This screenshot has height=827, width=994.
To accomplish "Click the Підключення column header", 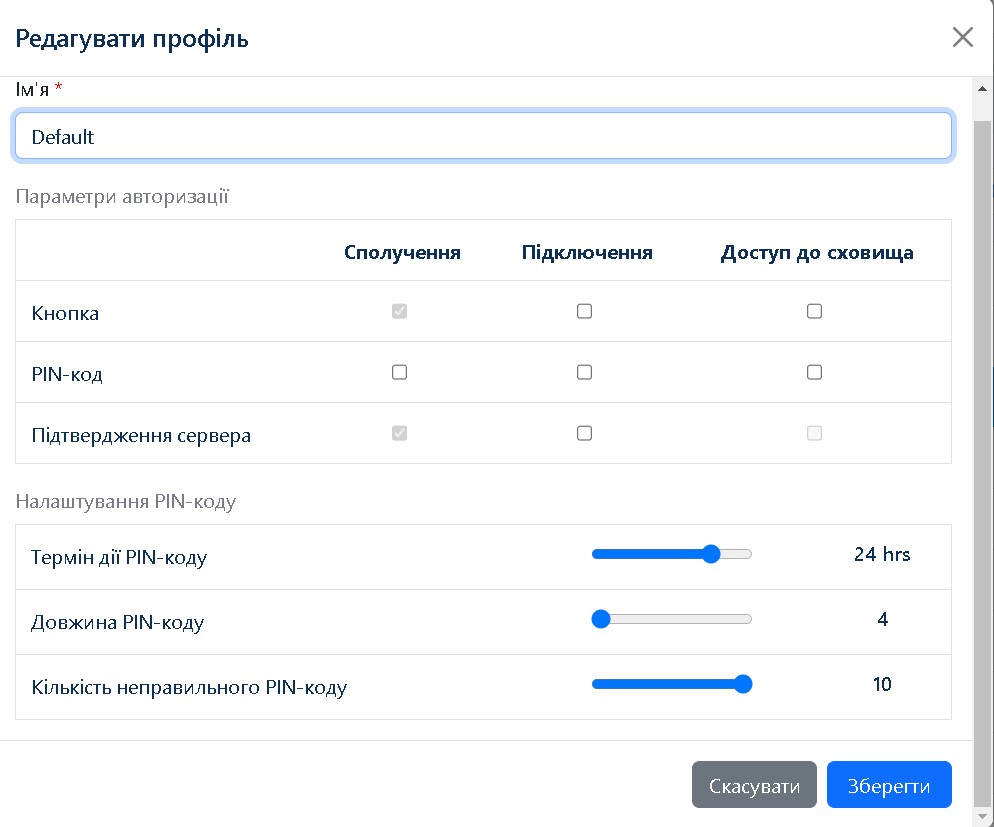I will 587,252.
